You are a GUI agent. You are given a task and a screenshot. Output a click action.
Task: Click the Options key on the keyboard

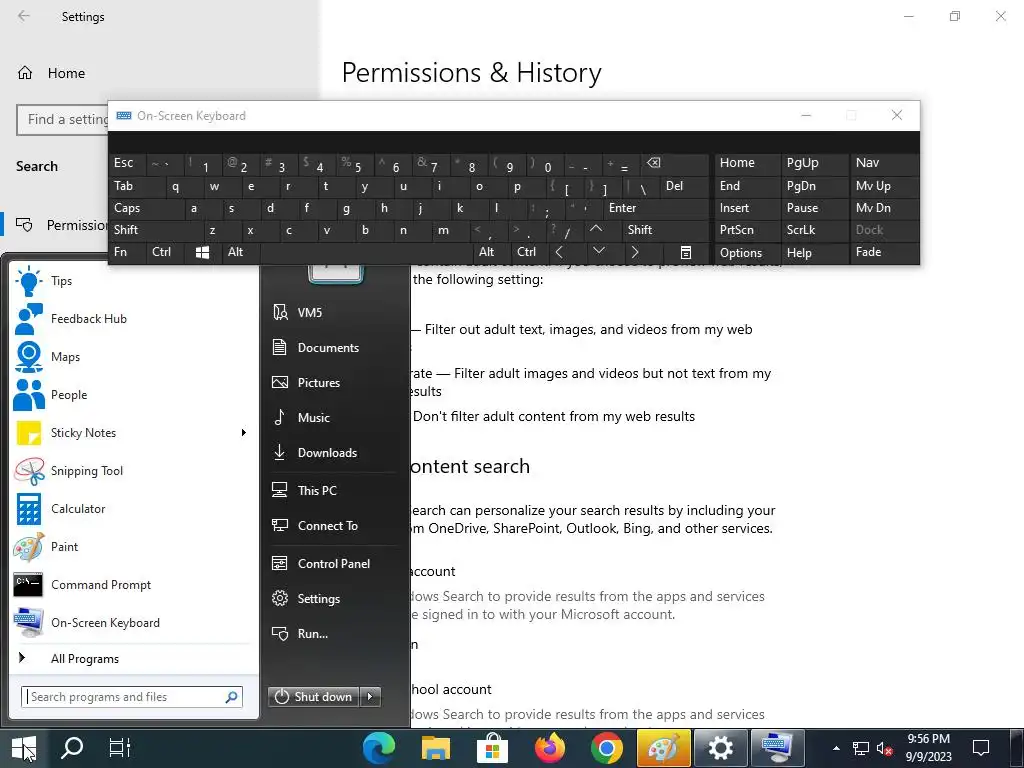click(747, 253)
